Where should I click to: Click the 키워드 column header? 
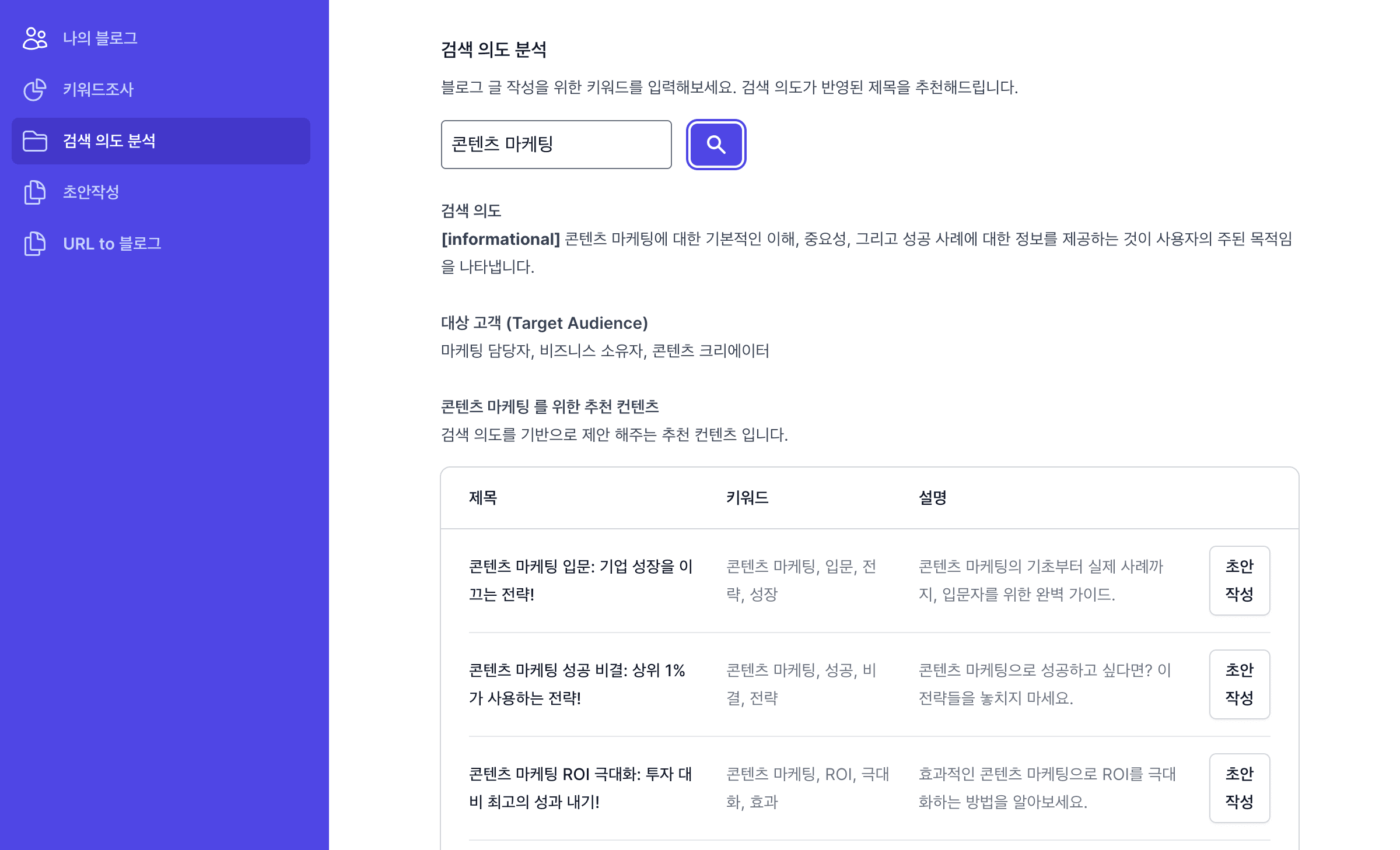point(747,498)
